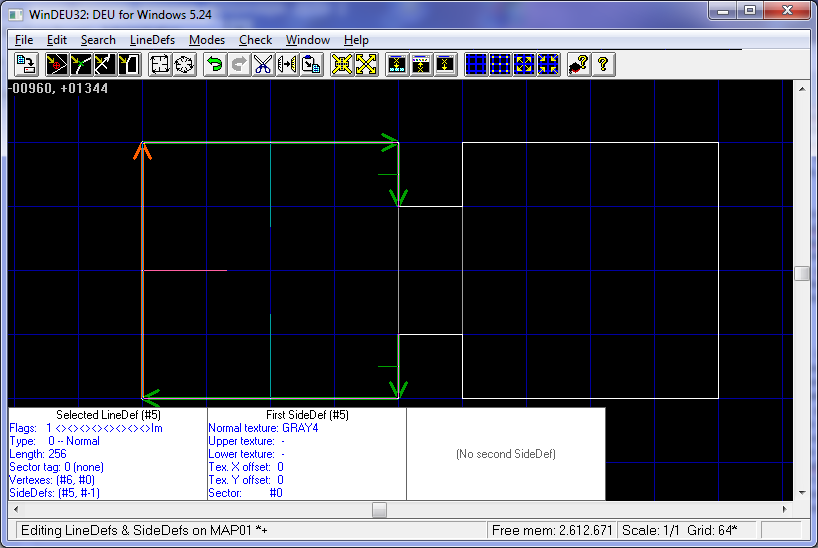This screenshot has width=818, height=548.
Task: Toggle the blue grid lines display icon
Action: coord(476,65)
